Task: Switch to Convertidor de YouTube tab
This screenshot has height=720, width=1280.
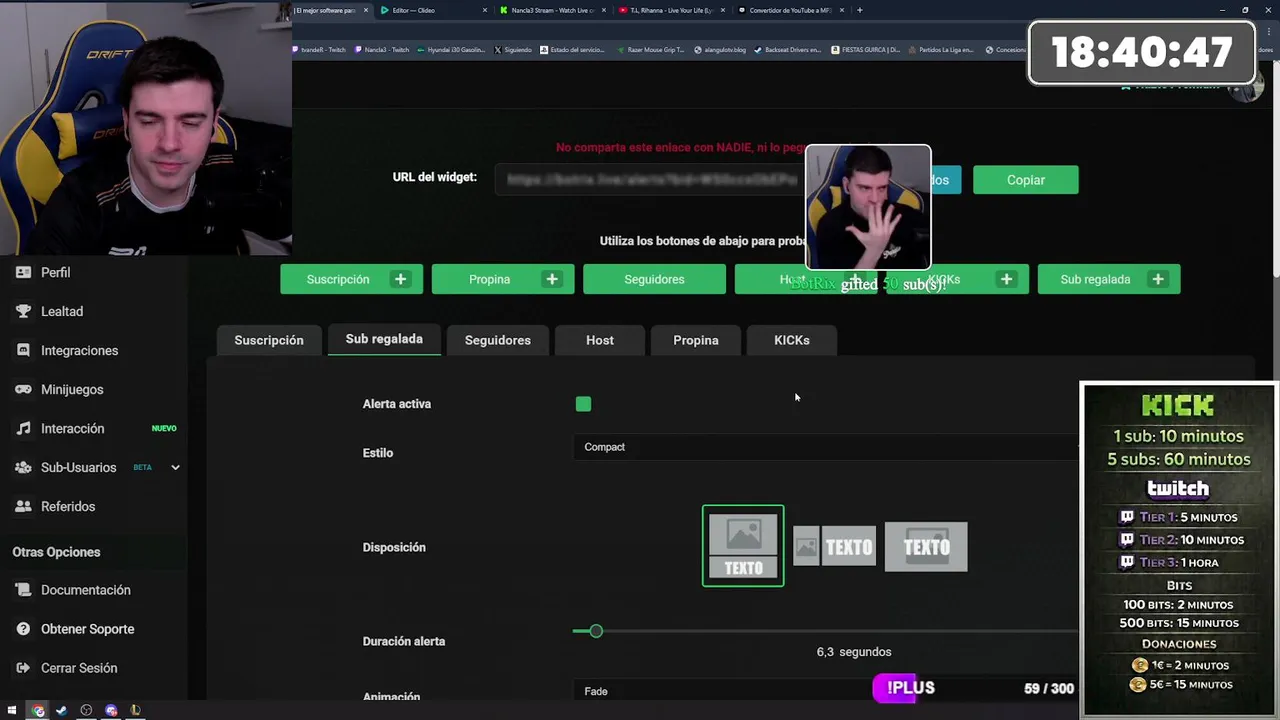Action: [x=790, y=10]
